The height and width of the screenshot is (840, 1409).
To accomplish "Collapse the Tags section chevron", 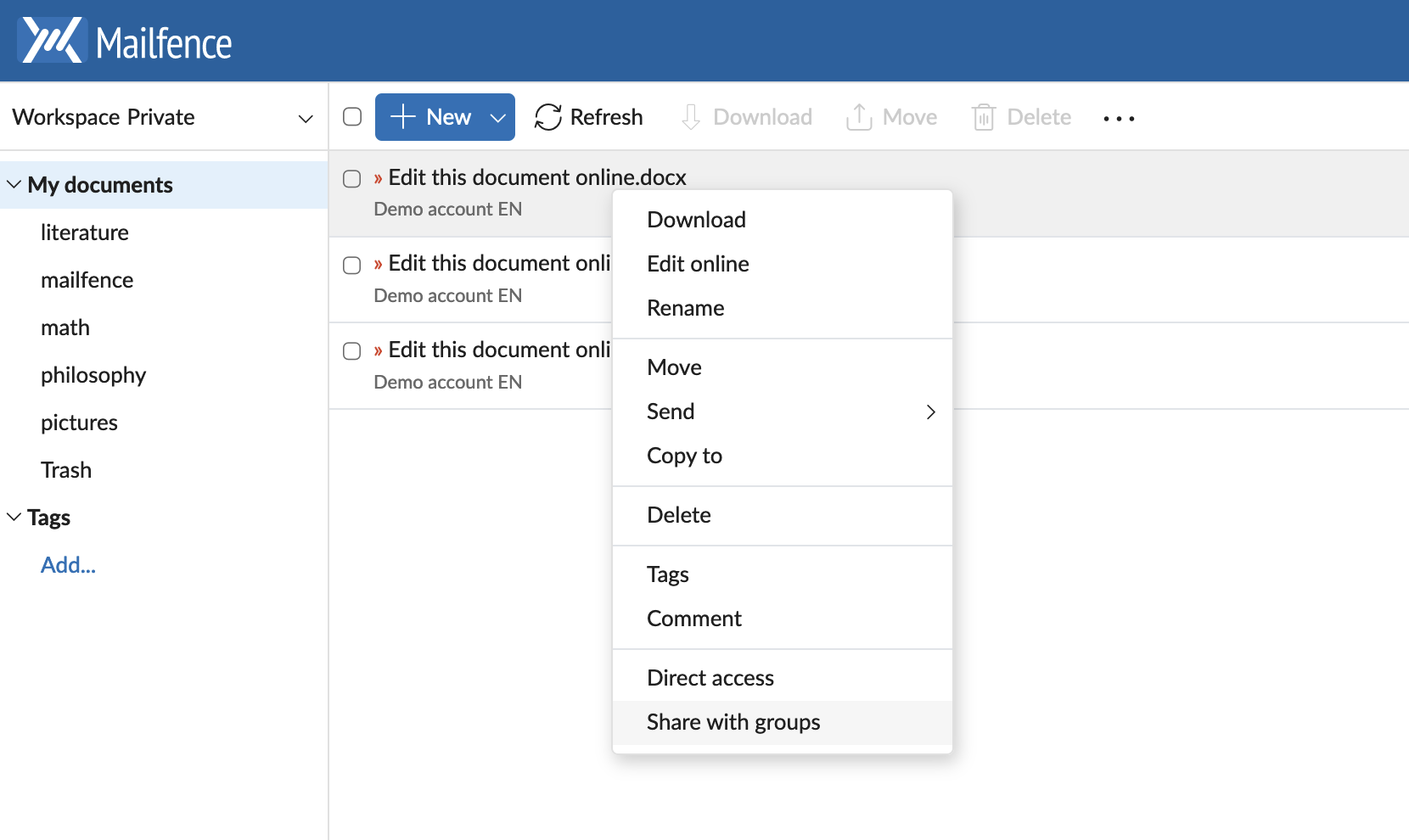I will tap(14, 517).
